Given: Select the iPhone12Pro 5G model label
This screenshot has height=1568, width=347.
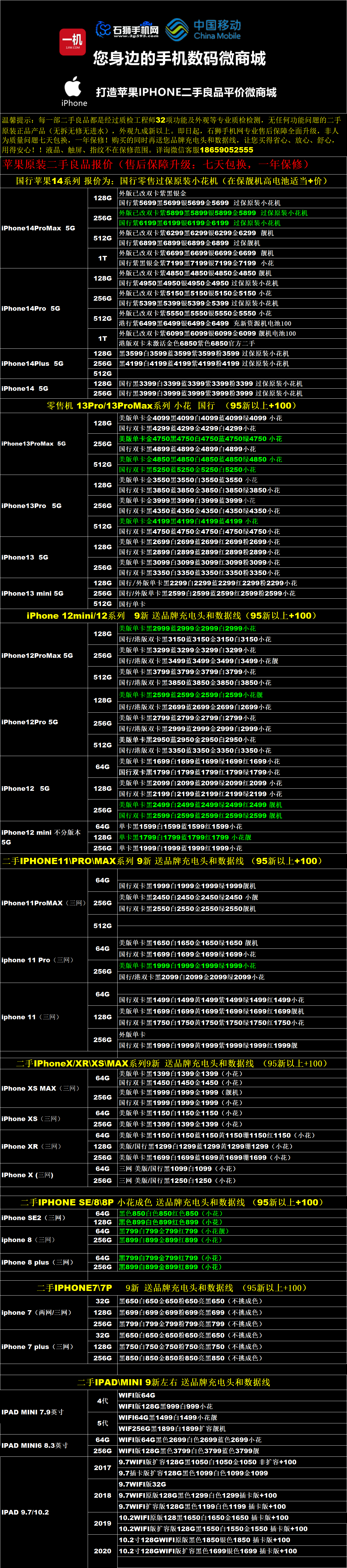Looking at the screenshot, I should coord(30,722).
